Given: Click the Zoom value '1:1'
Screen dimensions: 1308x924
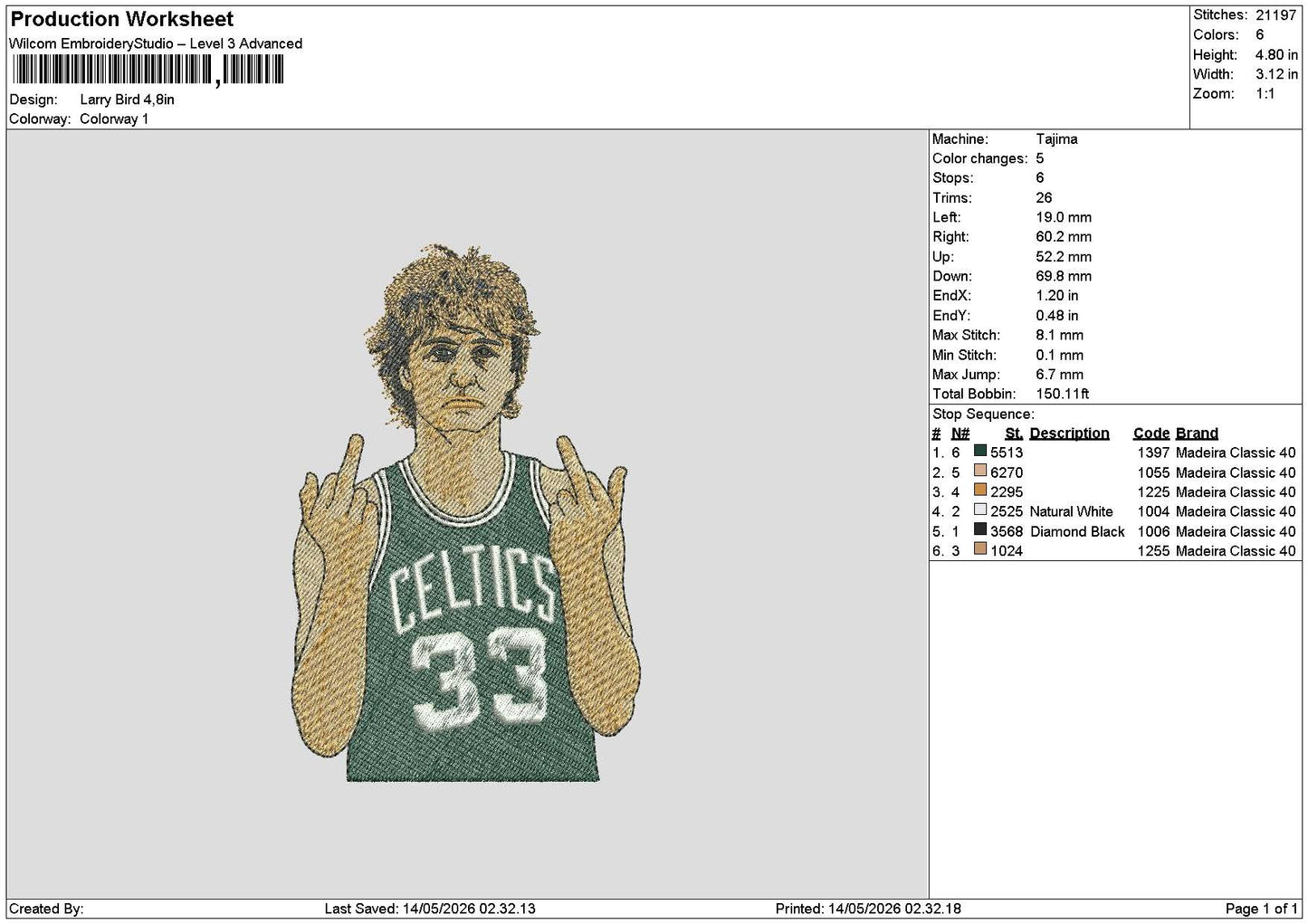Looking at the screenshot, I should 1265,94.
